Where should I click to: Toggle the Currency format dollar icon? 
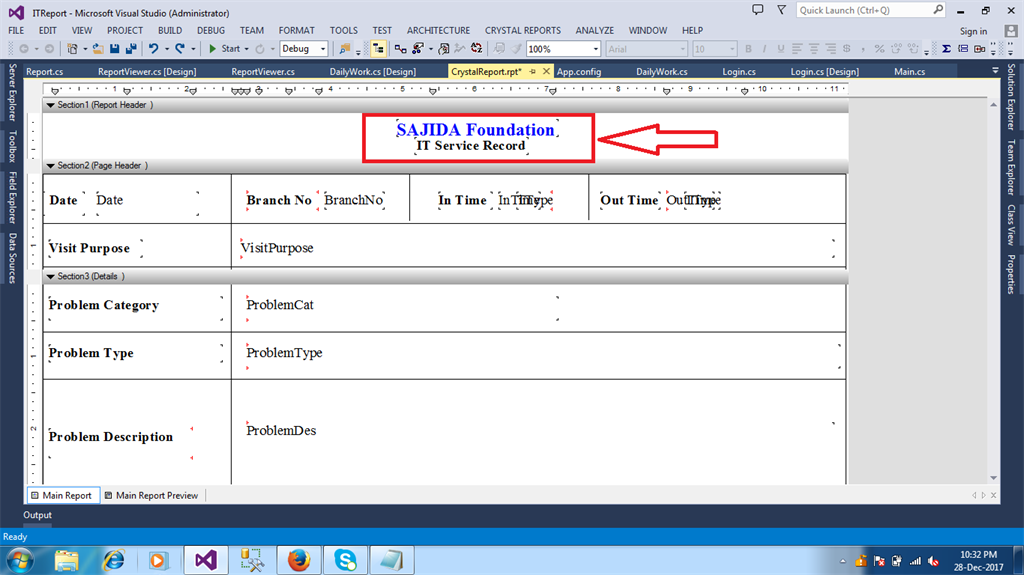[x=846, y=48]
